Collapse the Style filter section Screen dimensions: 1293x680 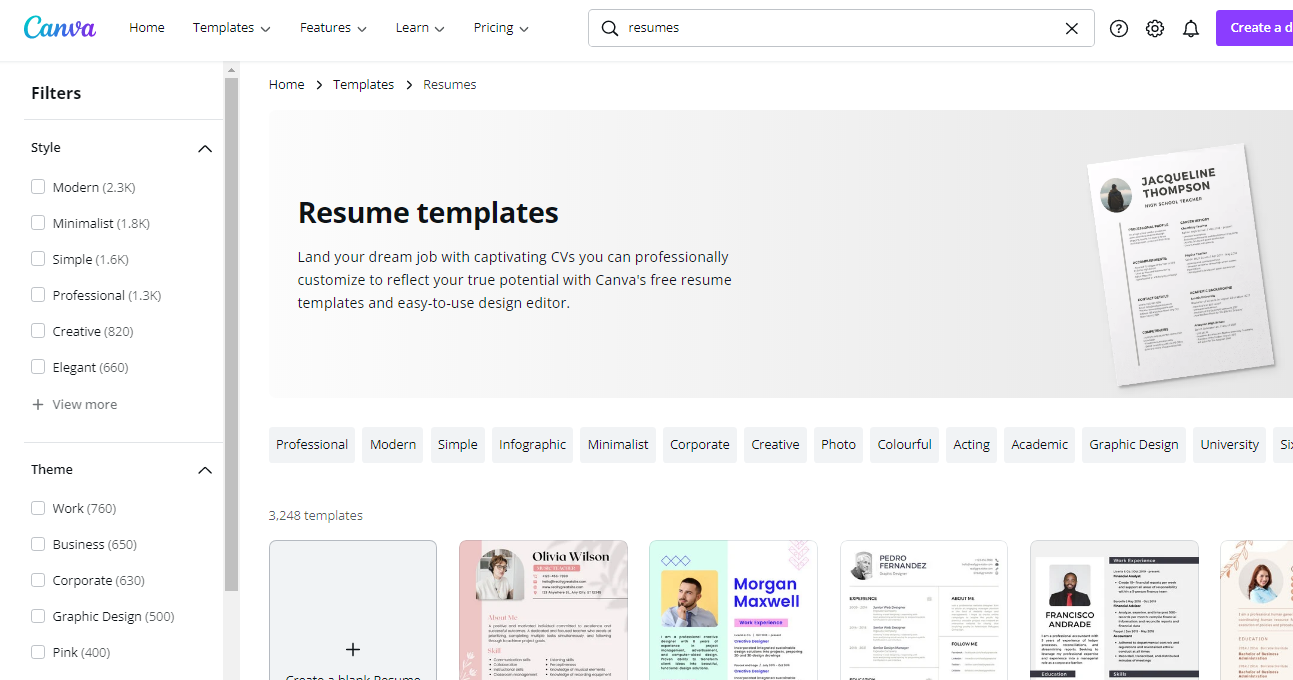(205, 148)
